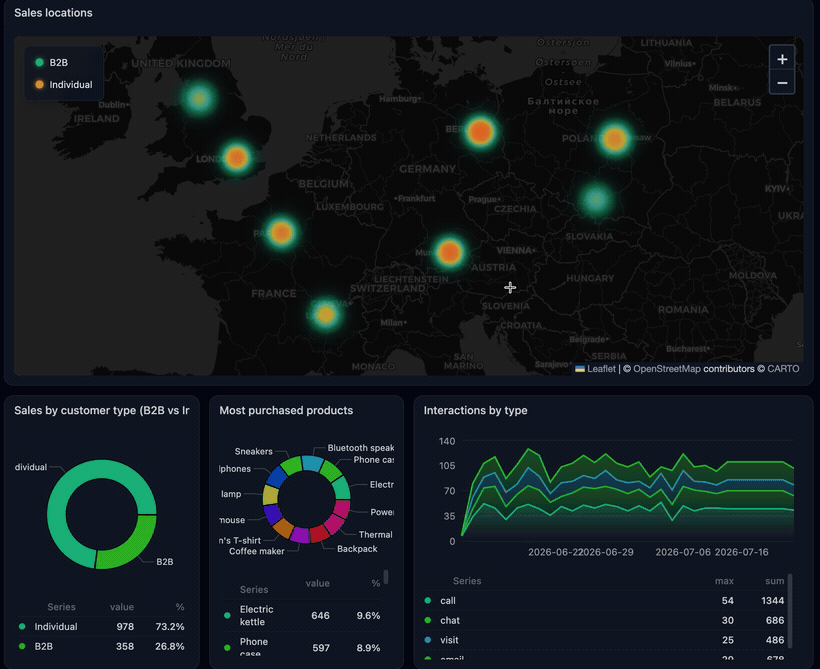Use the interactions legend scrollbar
Image resolution: width=820 pixels, height=669 pixels.
tap(790, 611)
